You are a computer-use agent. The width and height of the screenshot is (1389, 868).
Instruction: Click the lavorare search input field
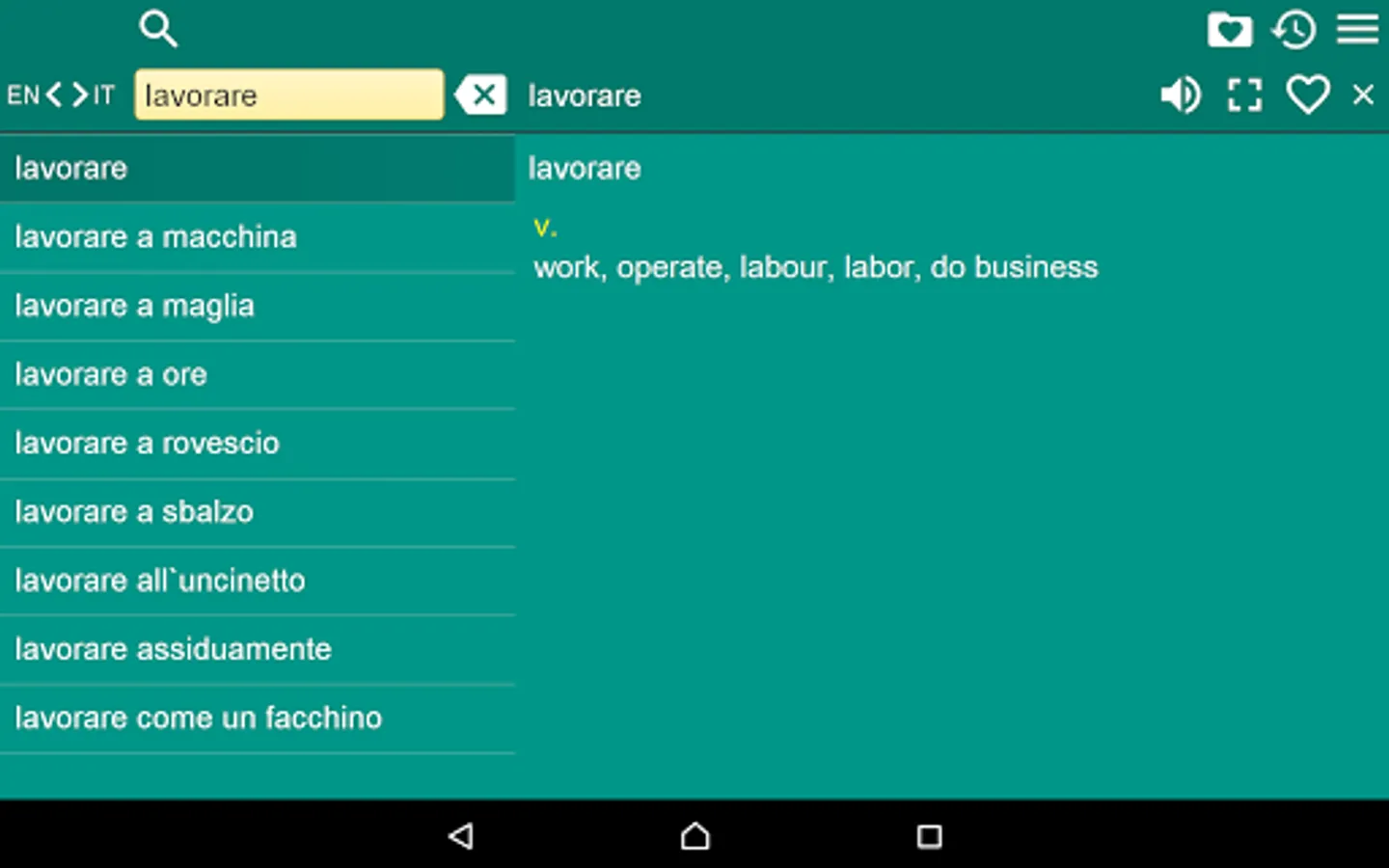tap(289, 95)
